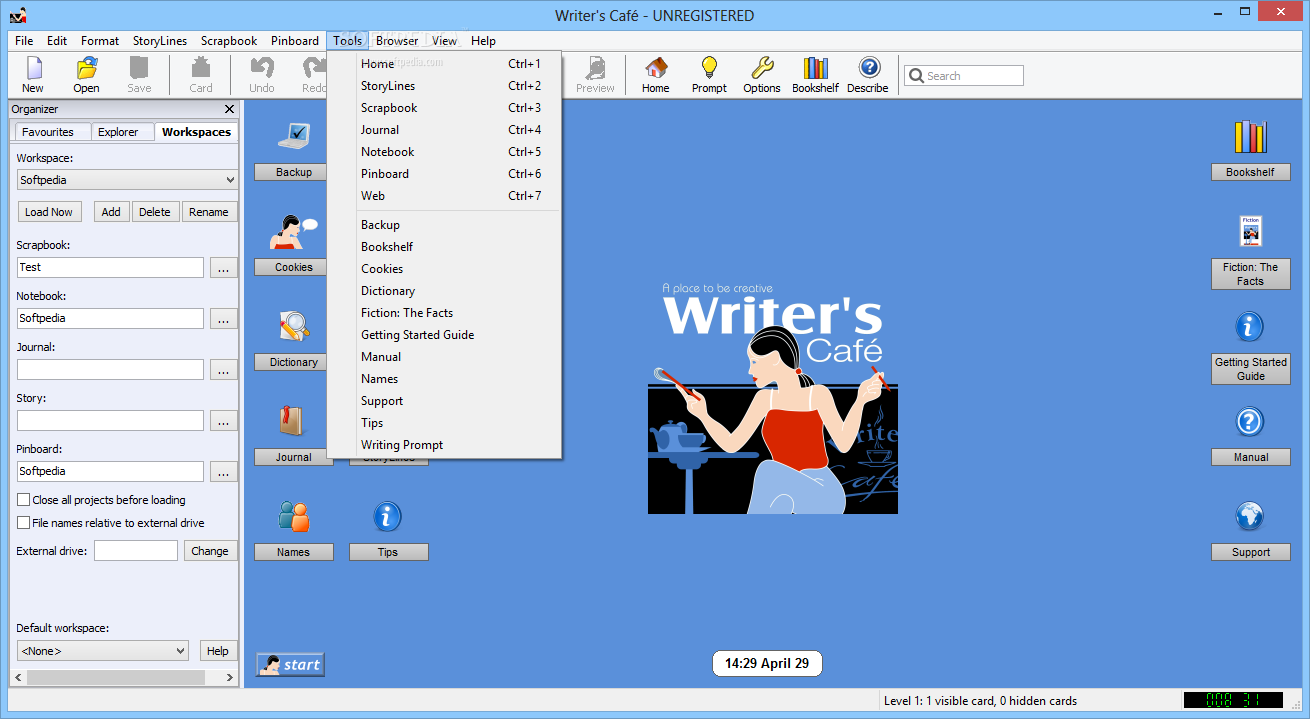The height and width of the screenshot is (719, 1310).
Task: Switch to the Workspaces tab
Action: [196, 132]
